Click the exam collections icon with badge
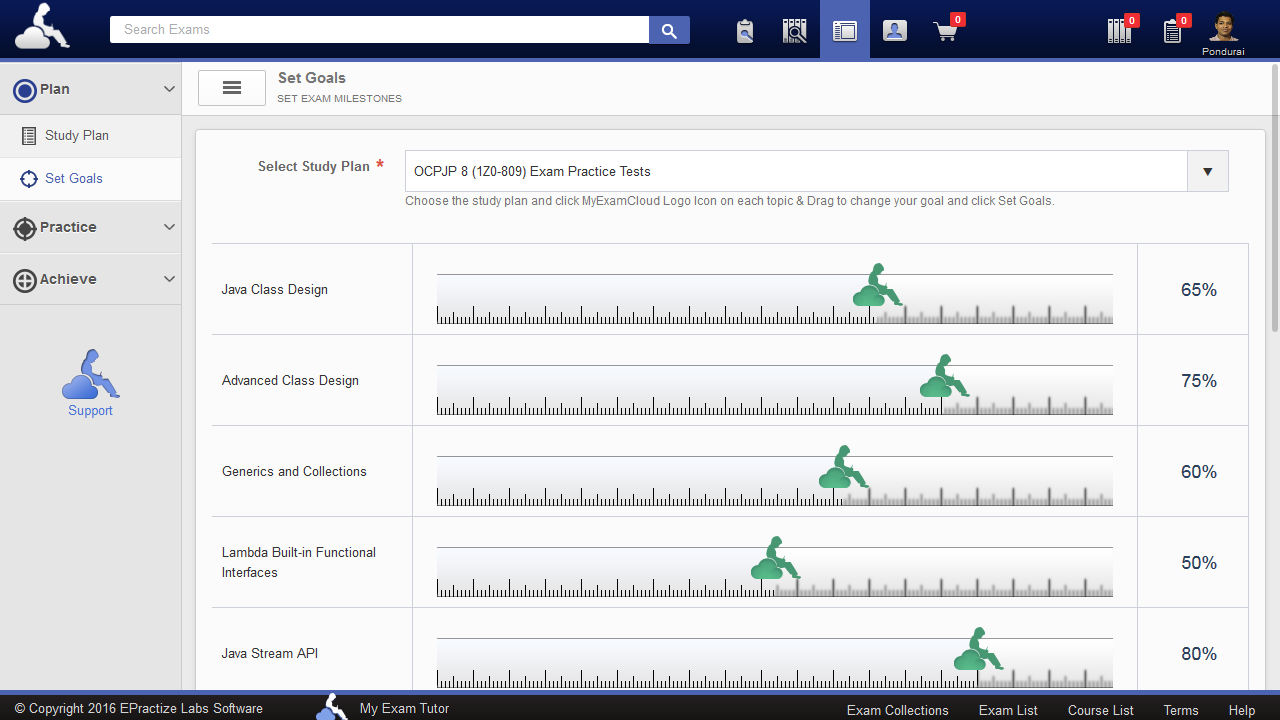The height and width of the screenshot is (720, 1280). coord(1119,30)
